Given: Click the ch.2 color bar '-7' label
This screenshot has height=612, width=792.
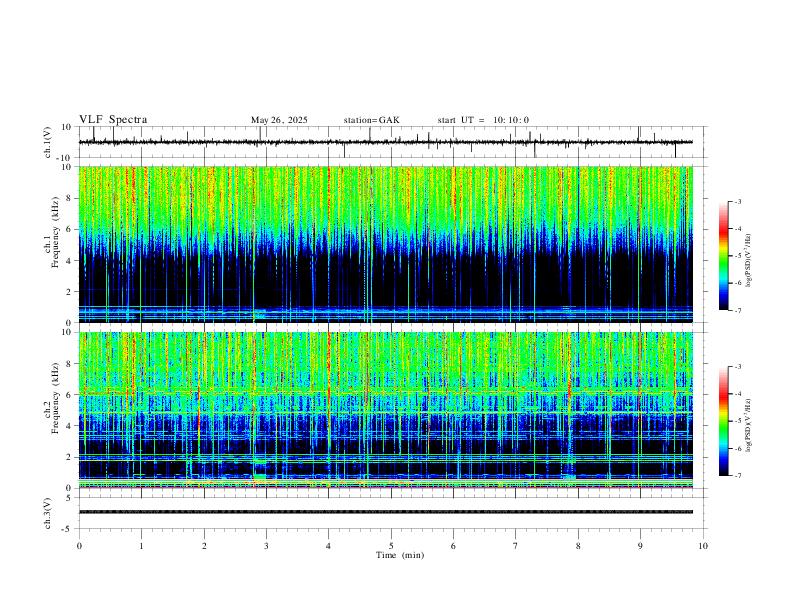Looking at the screenshot, I should click(737, 476).
